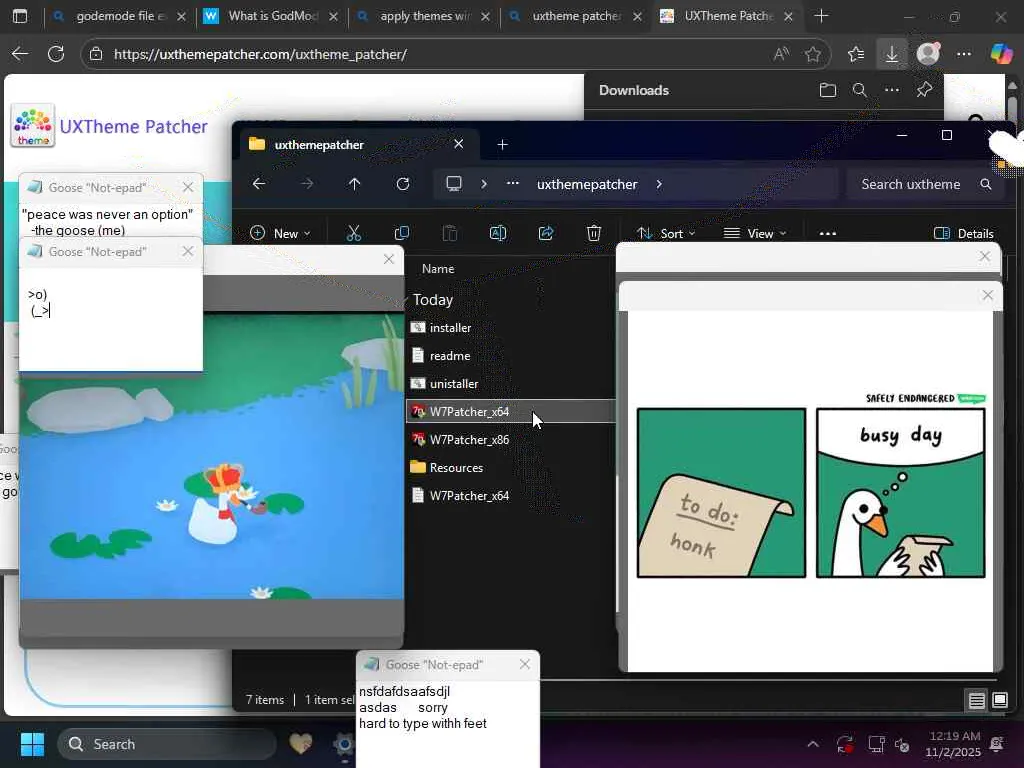Click the Delete trash icon in Explorer toolbar

pyautogui.click(x=594, y=233)
